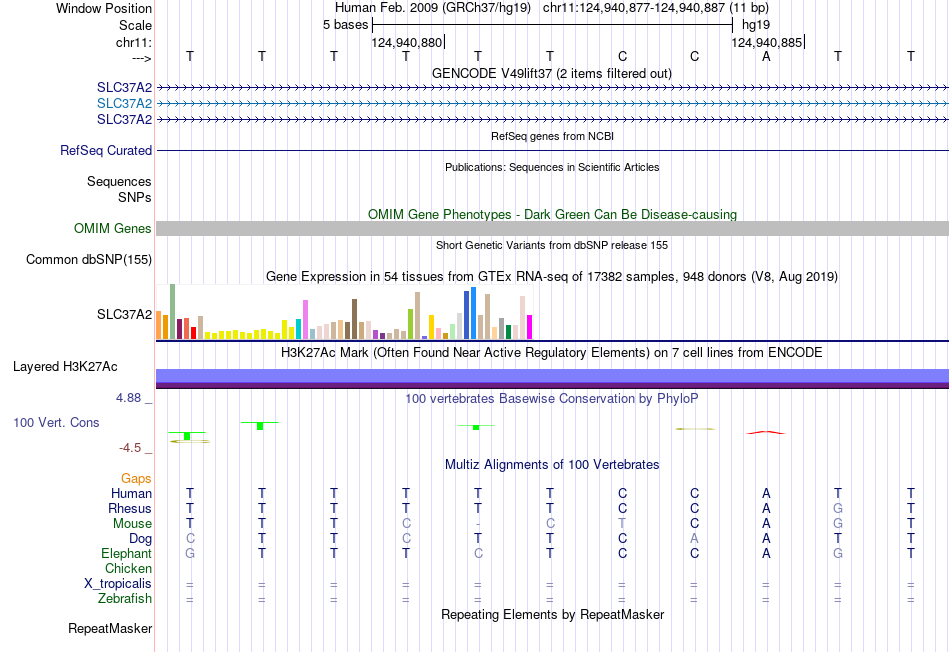Click the tallest green GTEx expression bar
Viewport: 950px width, 652px height.
pos(173,311)
